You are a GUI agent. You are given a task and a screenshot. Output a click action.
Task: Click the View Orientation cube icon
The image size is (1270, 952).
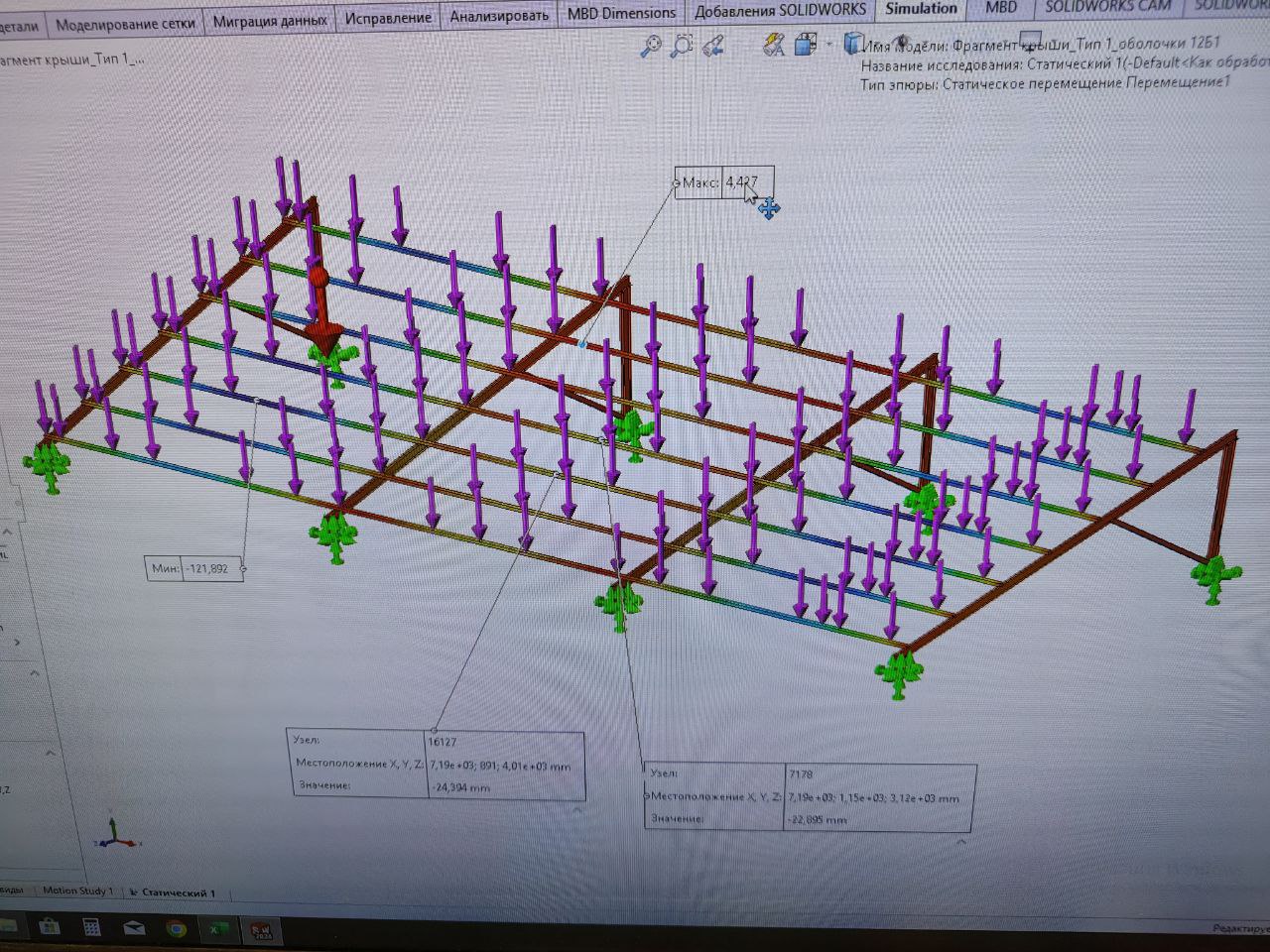coord(805,44)
